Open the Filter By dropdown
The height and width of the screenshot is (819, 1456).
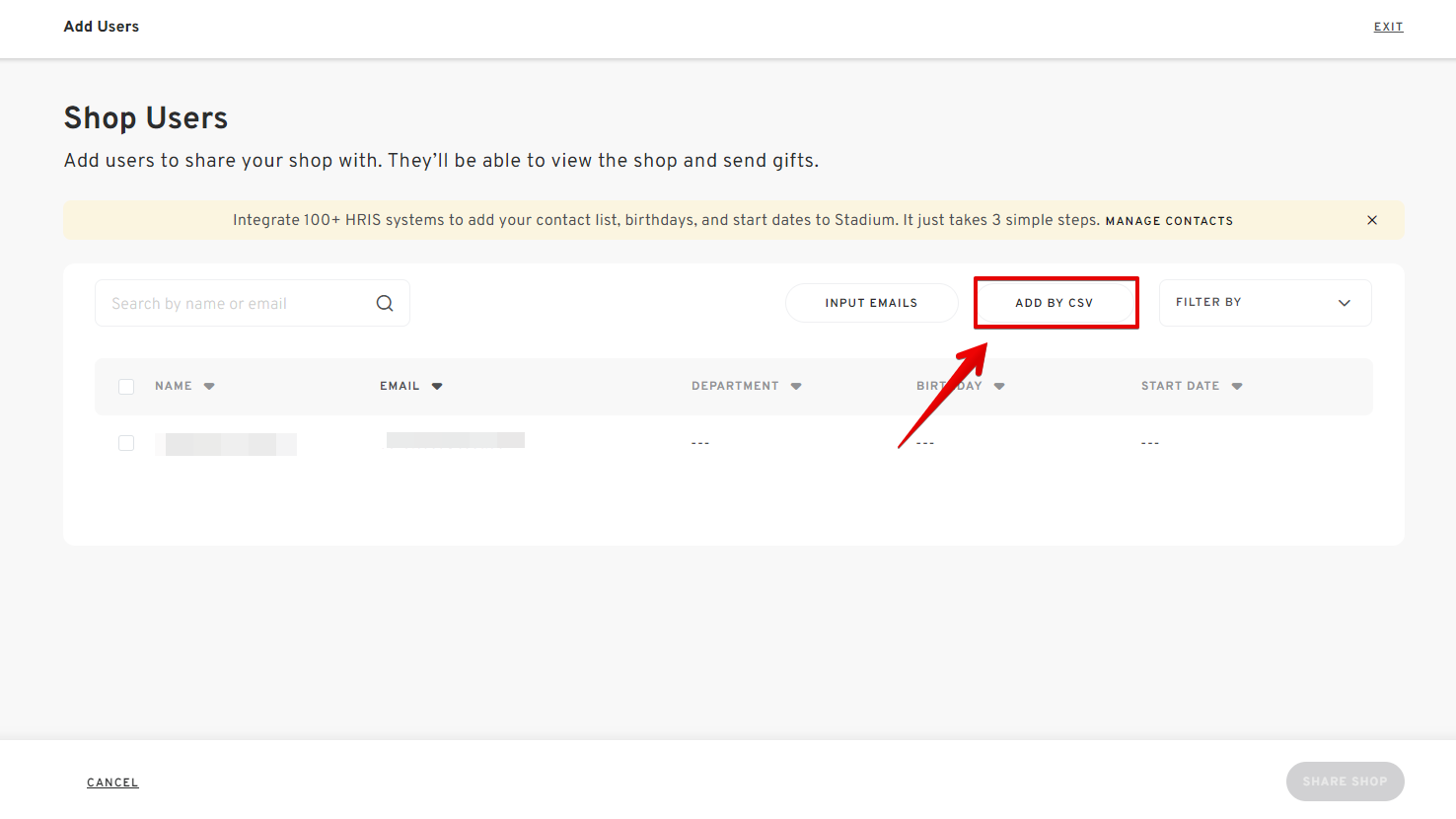[x=1265, y=303]
